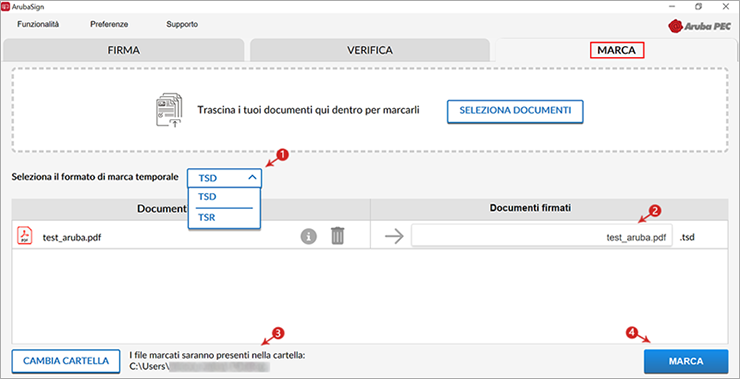The height and width of the screenshot is (379, 740).
Task: Open the Supporto menu
Action: [x=182, y=24]
